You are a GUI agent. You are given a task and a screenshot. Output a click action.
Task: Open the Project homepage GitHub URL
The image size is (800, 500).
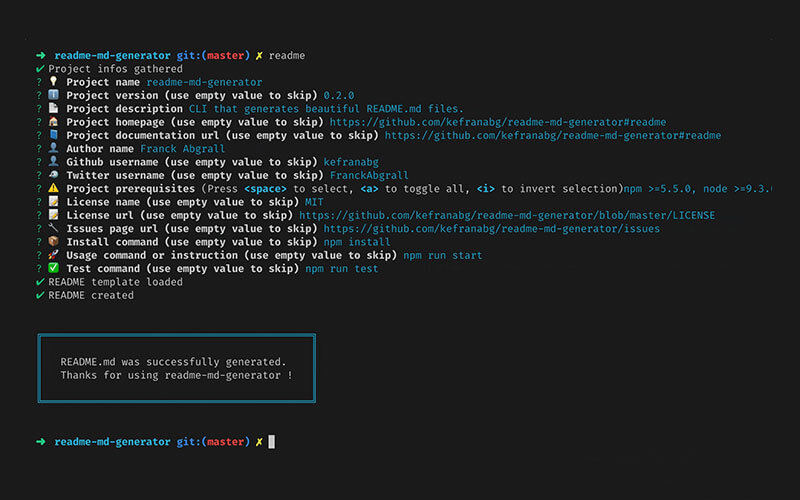[497, 123]
